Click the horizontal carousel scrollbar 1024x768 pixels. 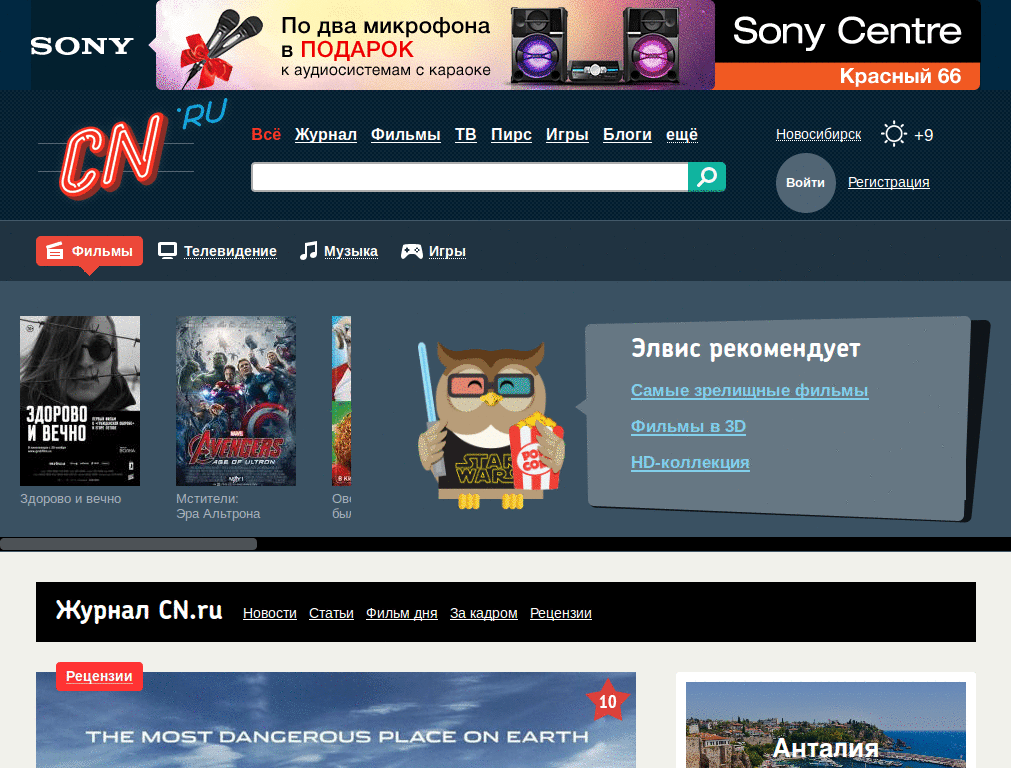pos(129,544)
